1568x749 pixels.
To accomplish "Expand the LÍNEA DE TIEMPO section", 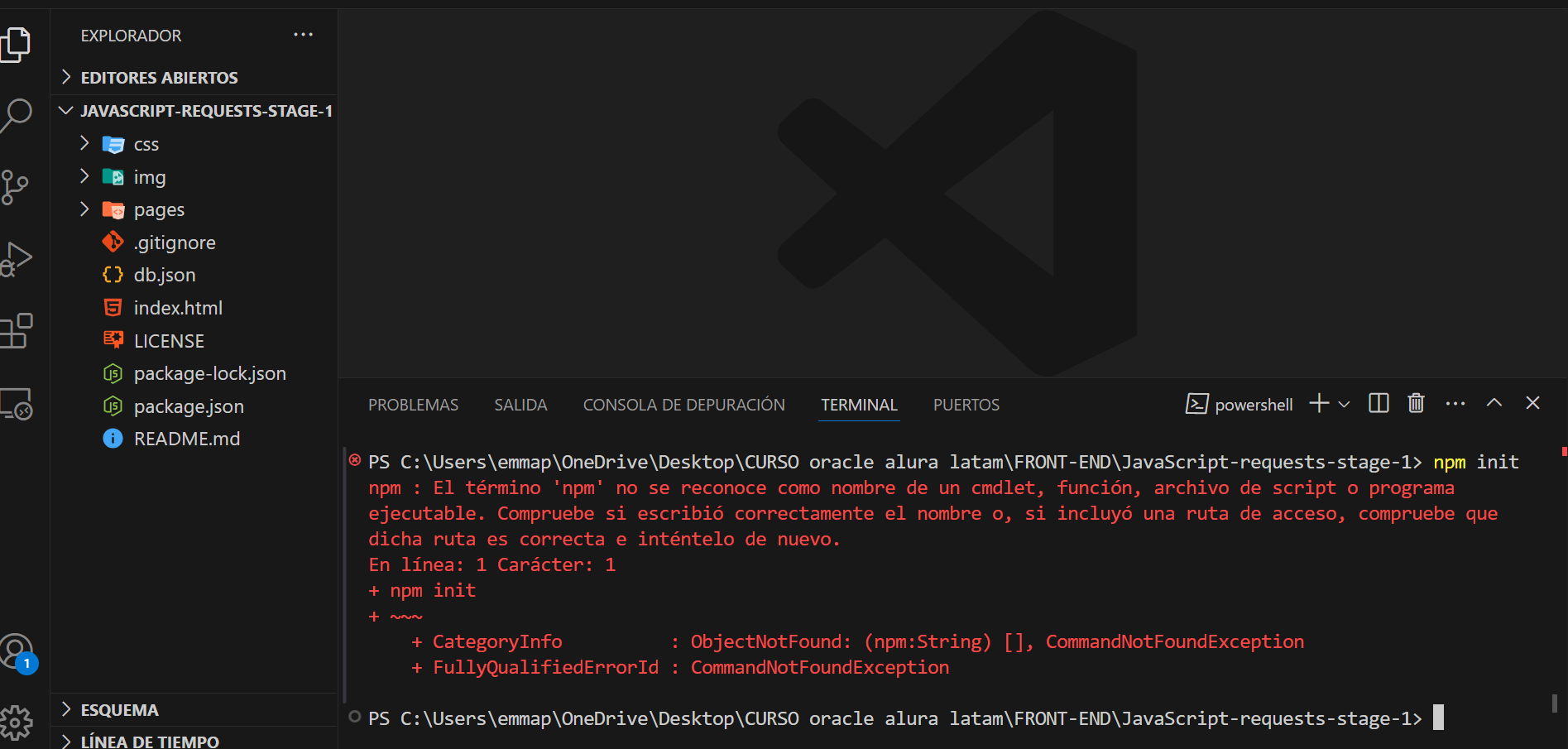I will (194, 739).
